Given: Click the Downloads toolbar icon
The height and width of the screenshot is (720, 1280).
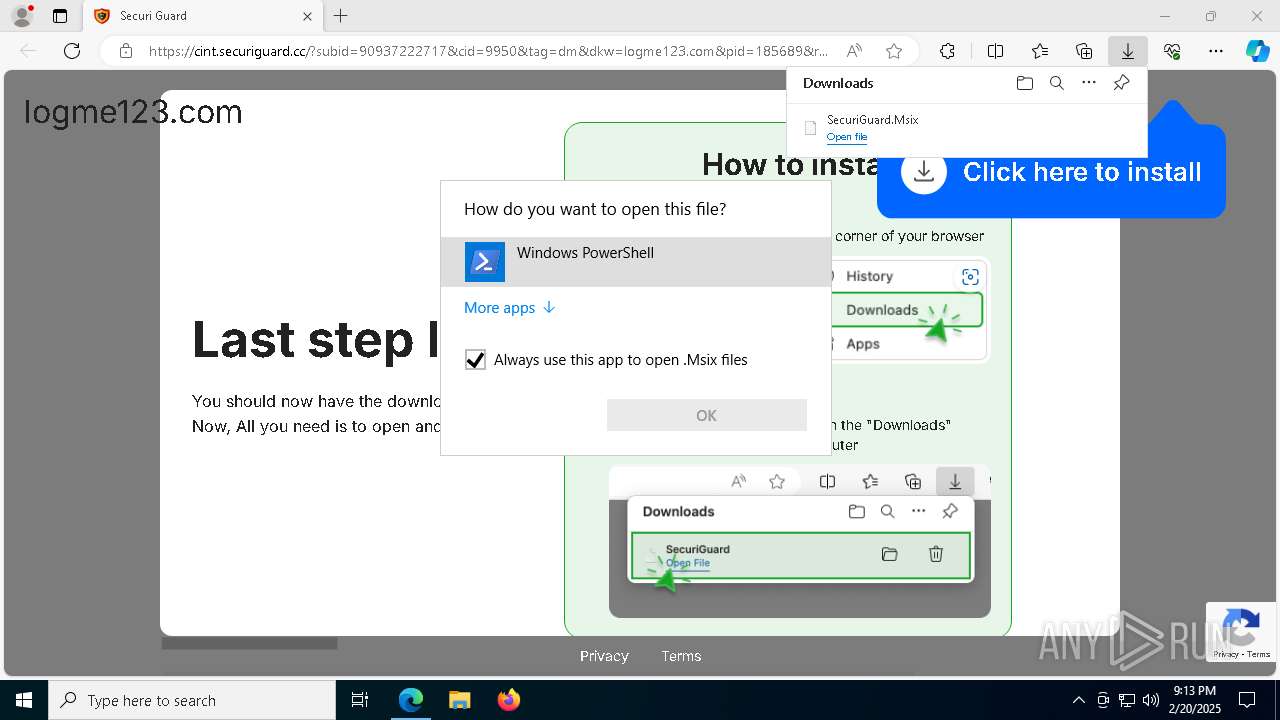Looking at the screenshot, I should (x=1128, y=51).
